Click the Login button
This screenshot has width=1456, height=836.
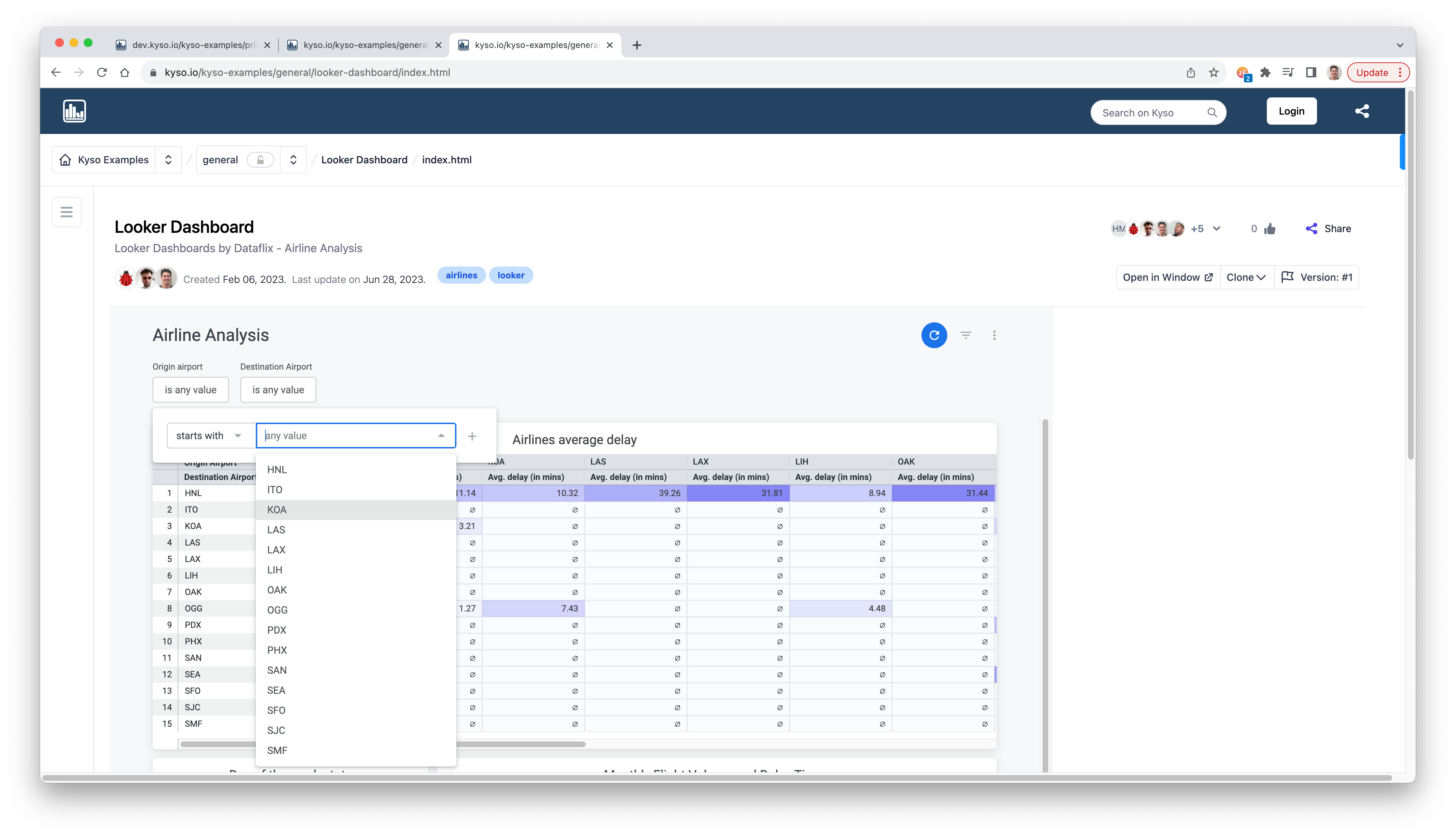1291,111
